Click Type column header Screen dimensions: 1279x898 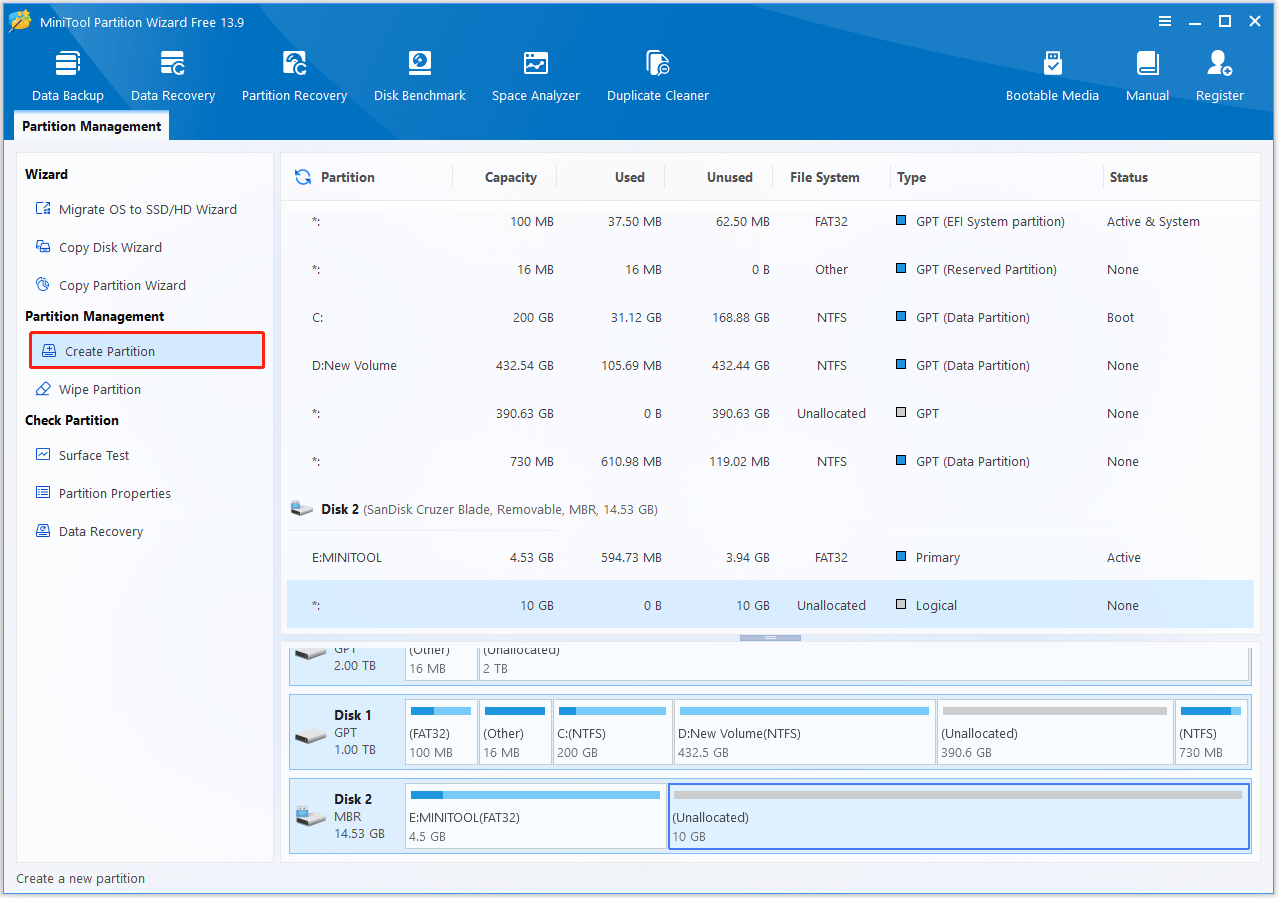(911, 177)
